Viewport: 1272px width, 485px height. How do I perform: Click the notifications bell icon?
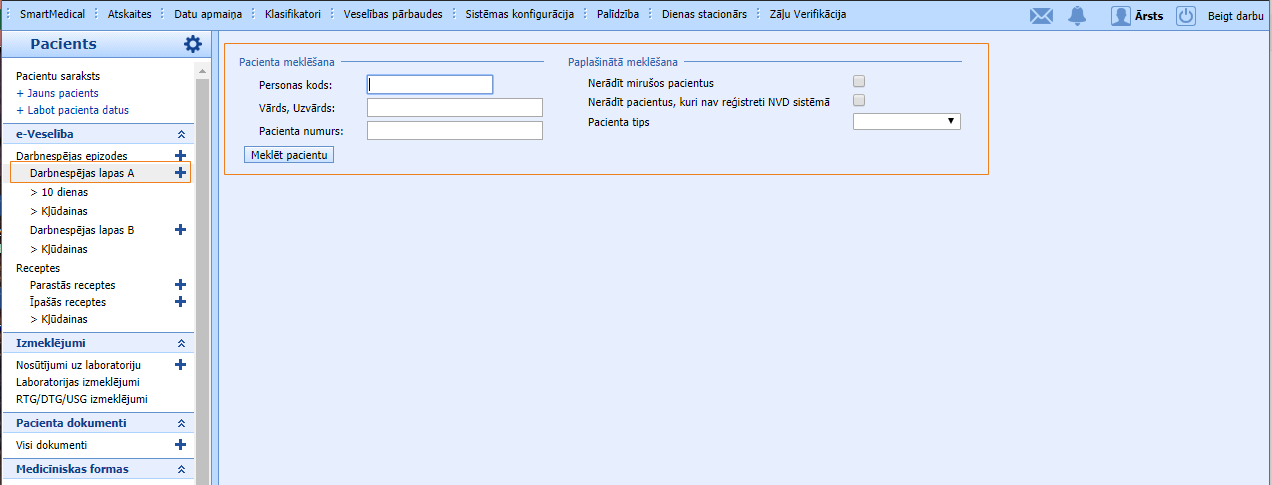point(1077,15)
